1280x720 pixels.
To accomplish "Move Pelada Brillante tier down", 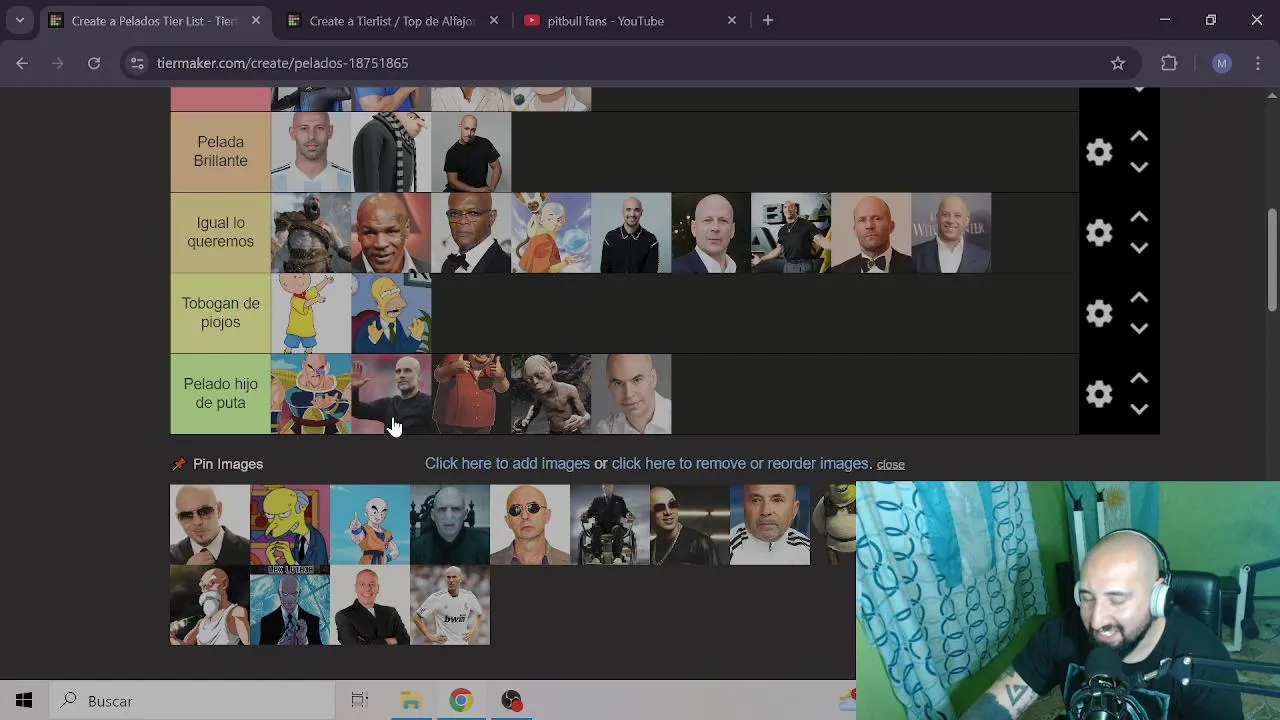I will point(1139,168).
